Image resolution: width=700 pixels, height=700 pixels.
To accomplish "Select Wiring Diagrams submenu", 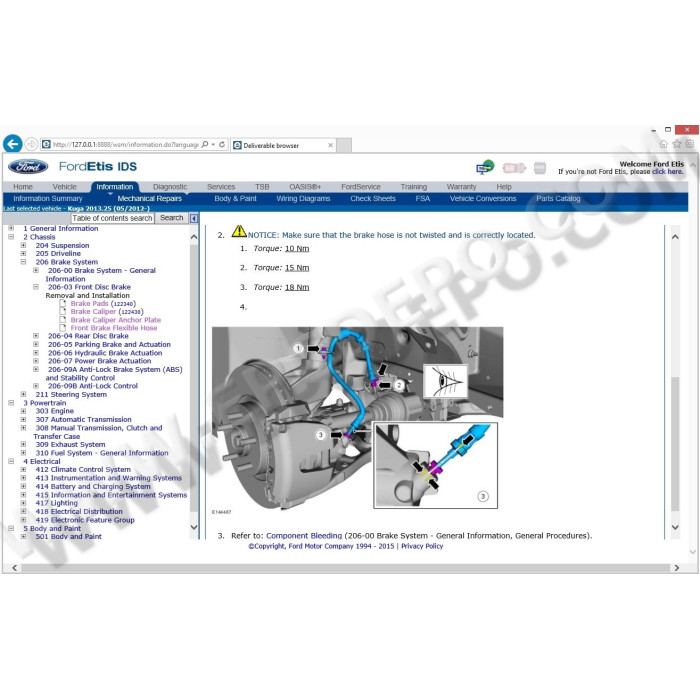I will click(x=303, y=199).
